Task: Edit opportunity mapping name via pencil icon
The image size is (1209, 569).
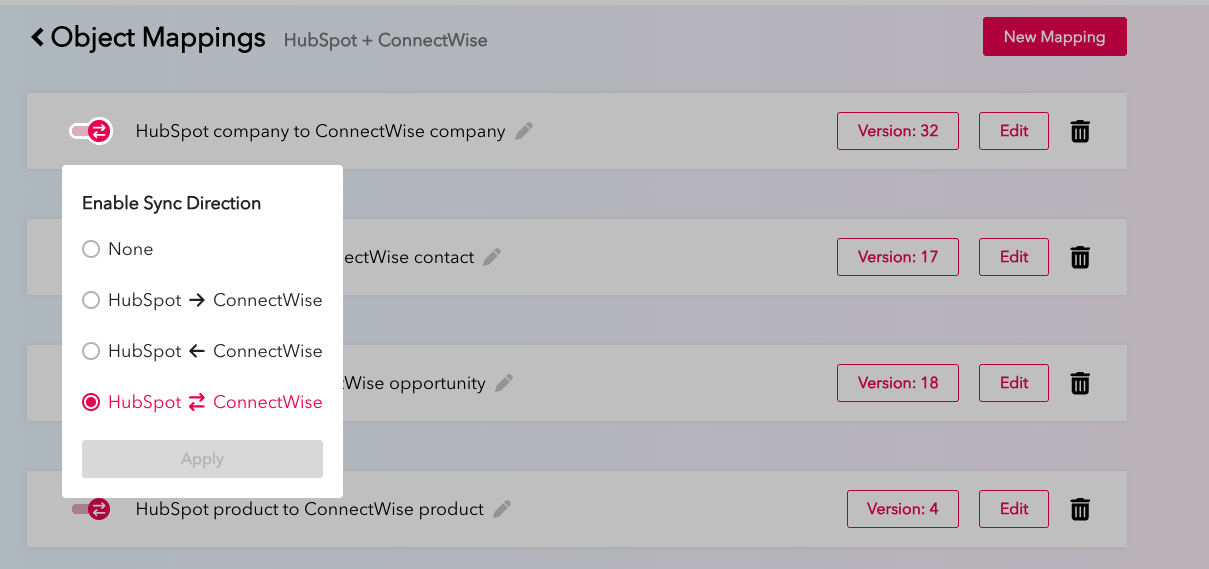Action: click(504, 383)
